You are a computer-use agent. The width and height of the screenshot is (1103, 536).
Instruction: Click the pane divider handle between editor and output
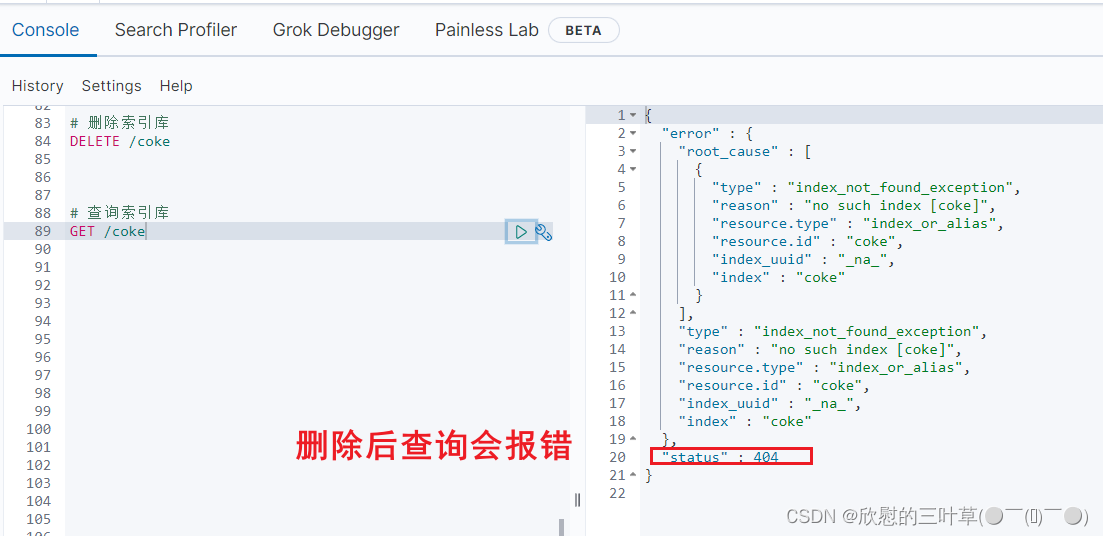578,499
